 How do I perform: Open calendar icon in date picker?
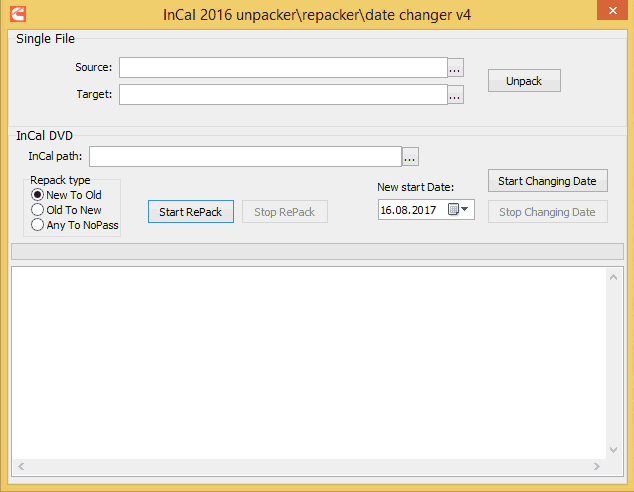click(x=453, y=209)
